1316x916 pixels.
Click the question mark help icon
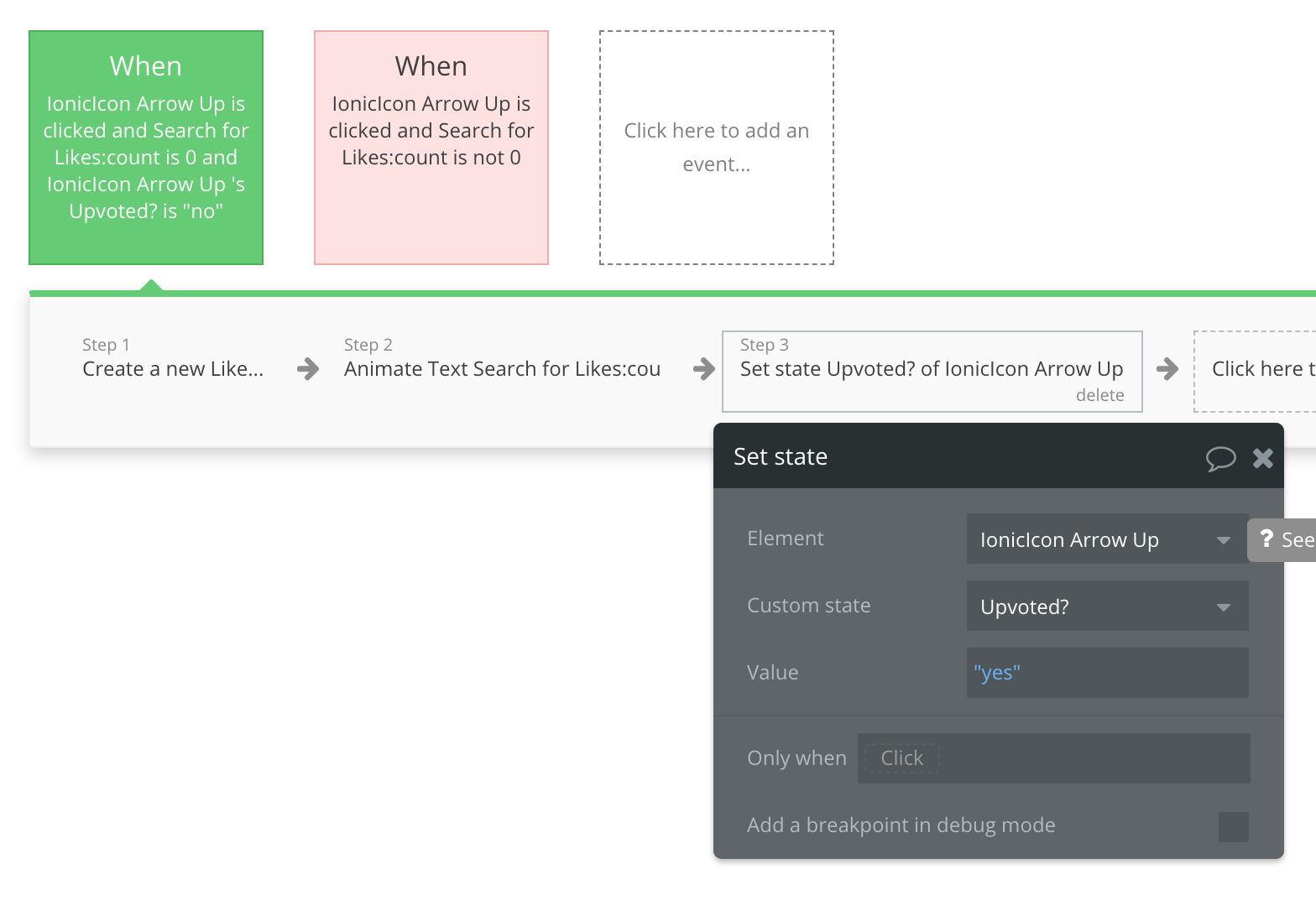[x=1266, y=539]
